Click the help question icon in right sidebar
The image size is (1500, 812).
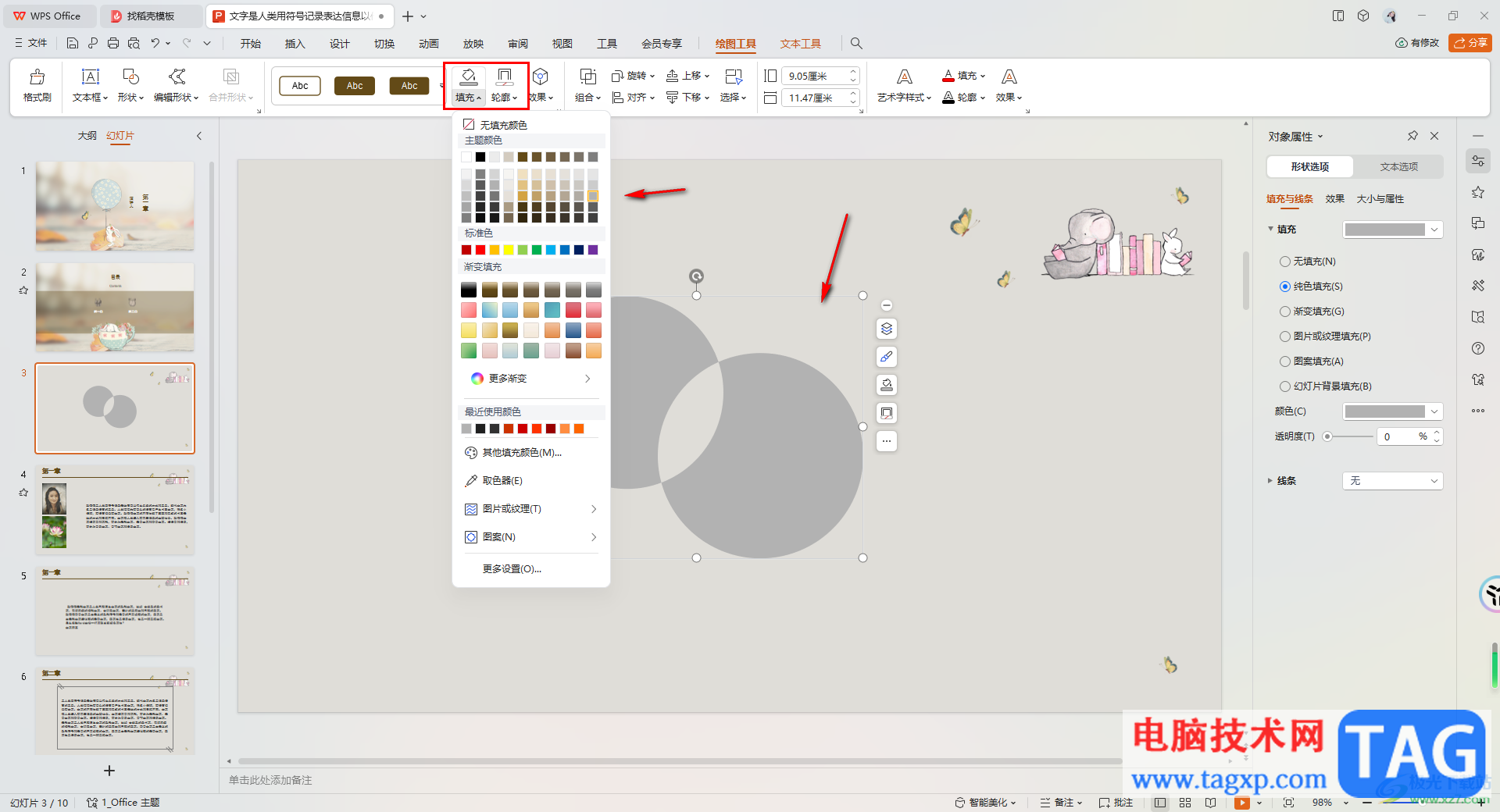1477,348
